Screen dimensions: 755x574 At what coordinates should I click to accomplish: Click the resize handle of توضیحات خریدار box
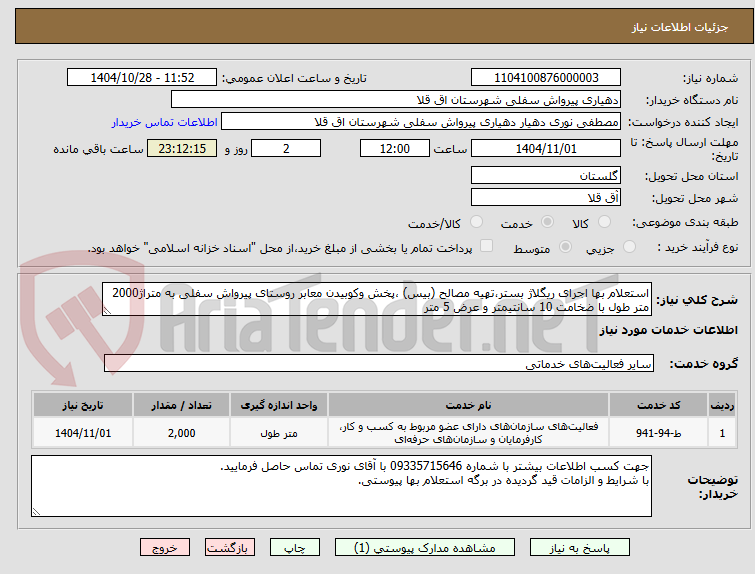[36, 511]
